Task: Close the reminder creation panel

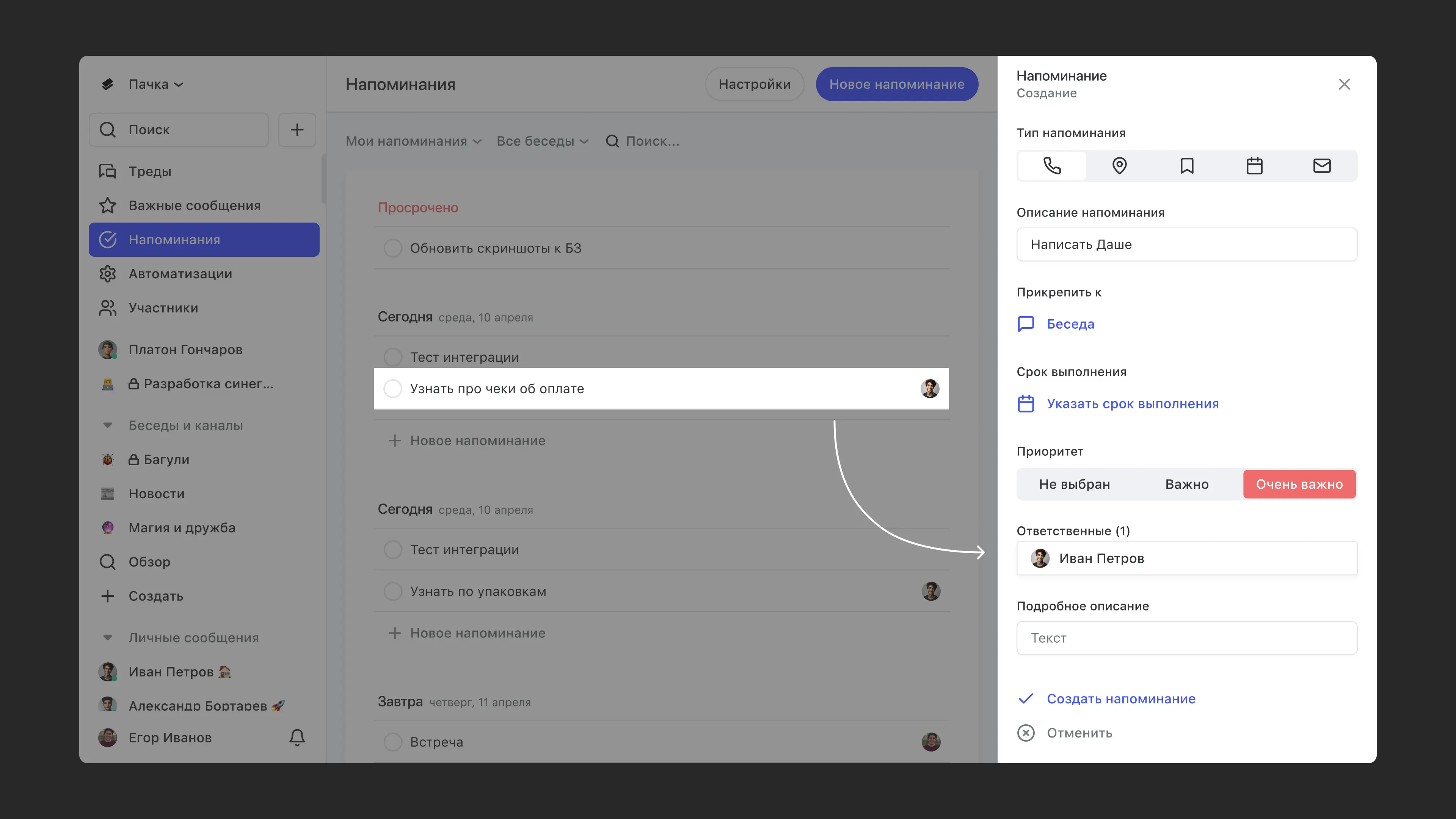Action: (1344, 84)
